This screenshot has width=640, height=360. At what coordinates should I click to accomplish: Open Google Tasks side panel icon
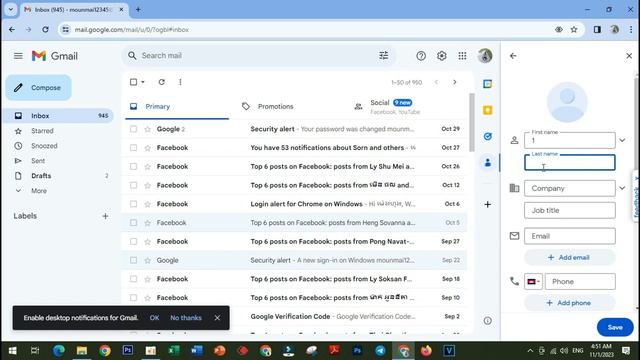tap(487, 136)
